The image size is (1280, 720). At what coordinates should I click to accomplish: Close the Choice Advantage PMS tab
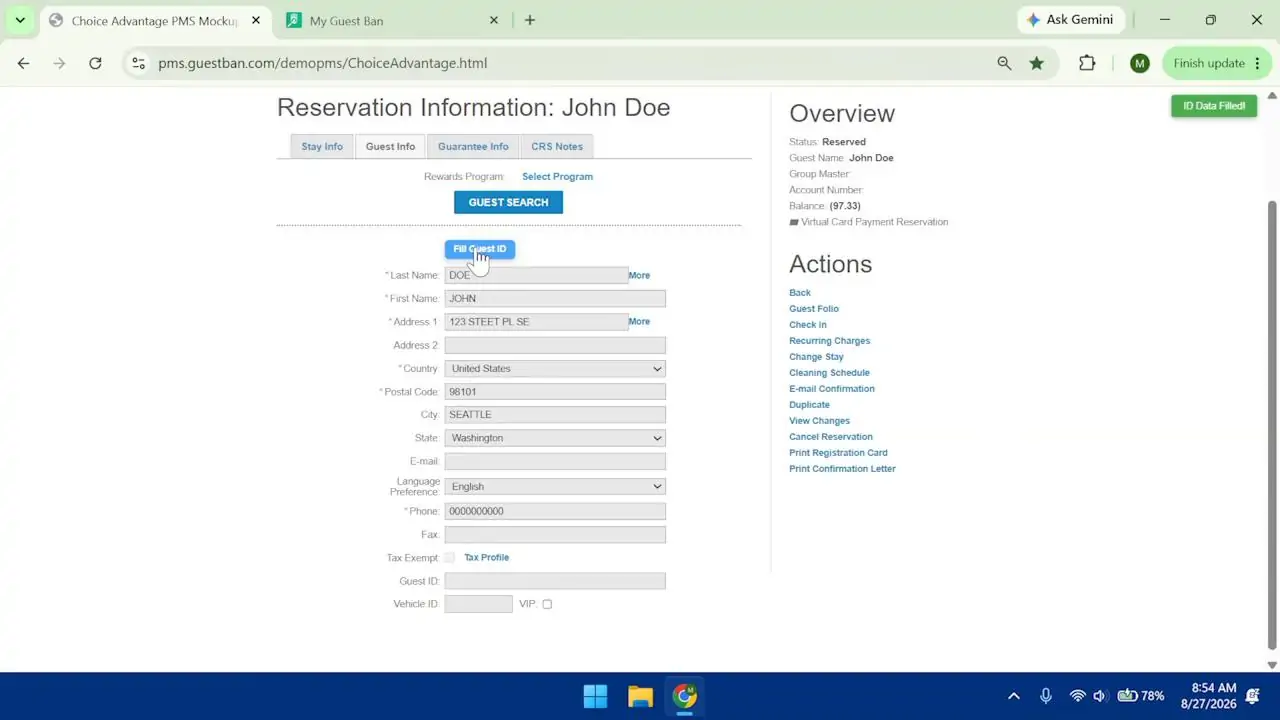pos(256,20)
